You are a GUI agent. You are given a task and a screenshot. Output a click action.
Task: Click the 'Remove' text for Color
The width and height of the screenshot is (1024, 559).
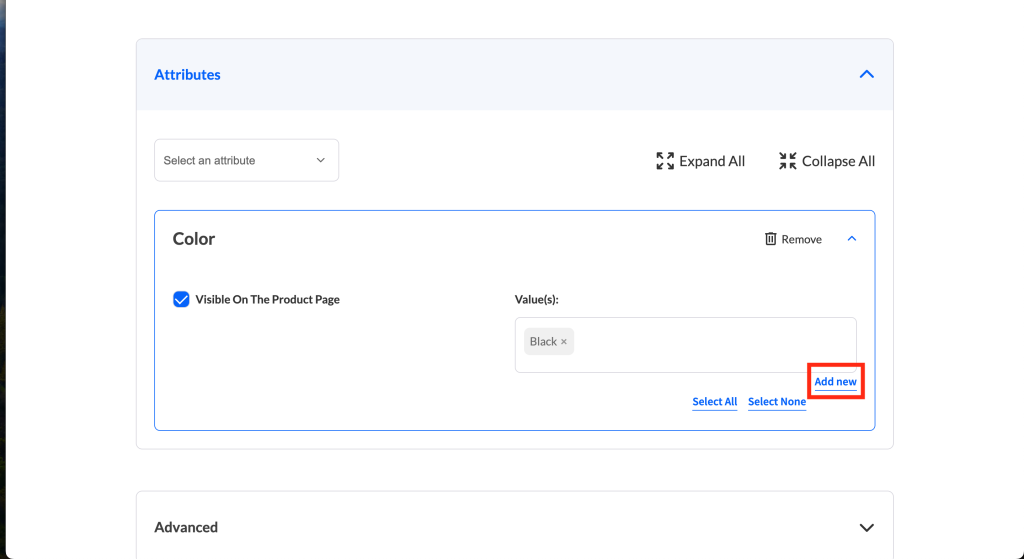801,240
